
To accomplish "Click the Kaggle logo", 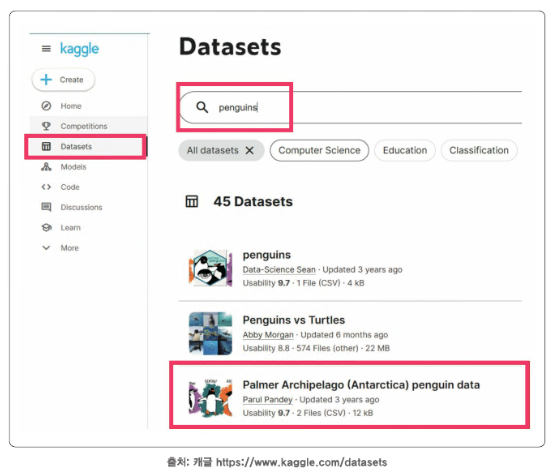I will click(x=80, y=49).
